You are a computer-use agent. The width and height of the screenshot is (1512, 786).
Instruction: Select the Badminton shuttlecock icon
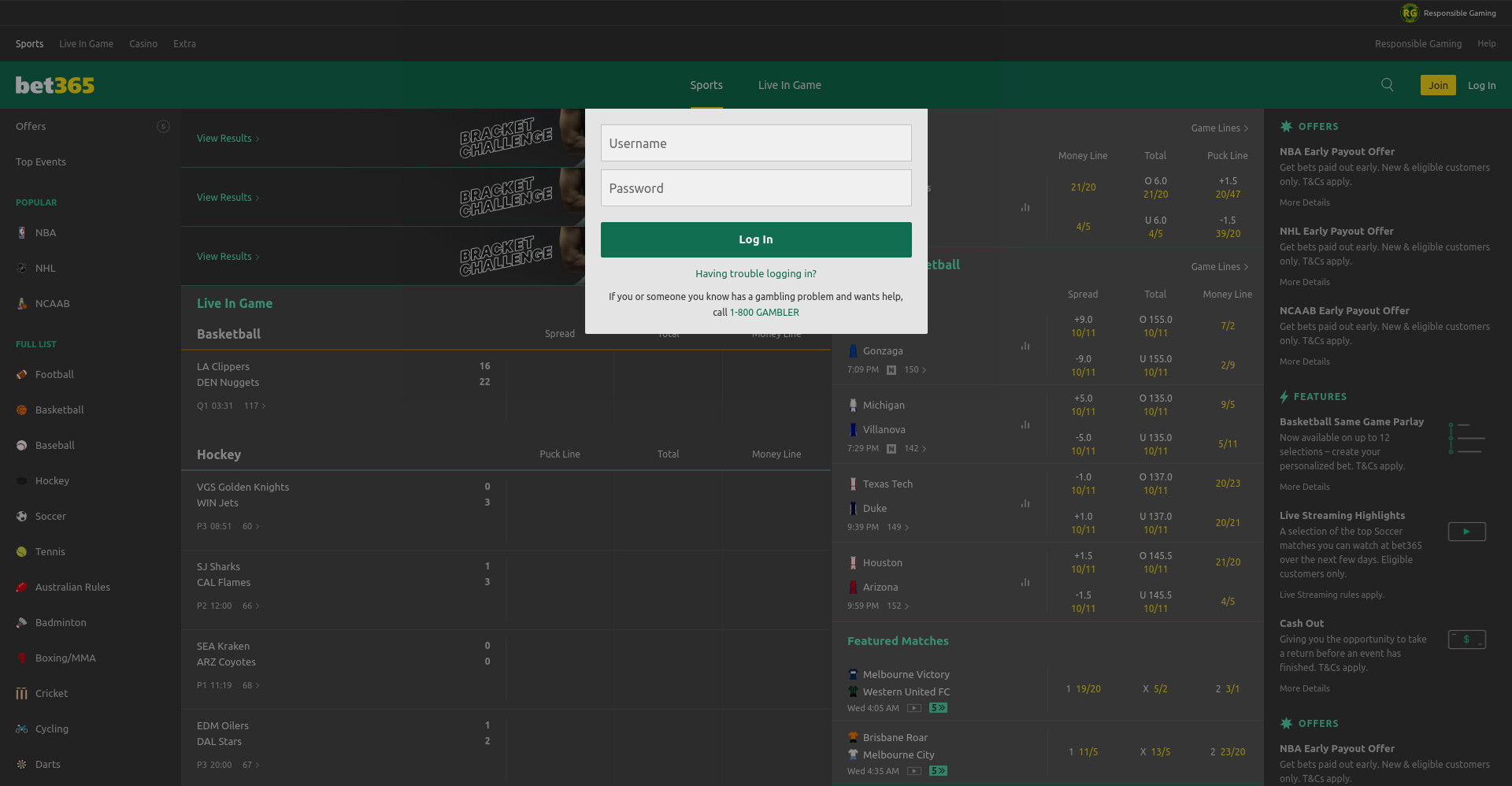coord(21,623)
